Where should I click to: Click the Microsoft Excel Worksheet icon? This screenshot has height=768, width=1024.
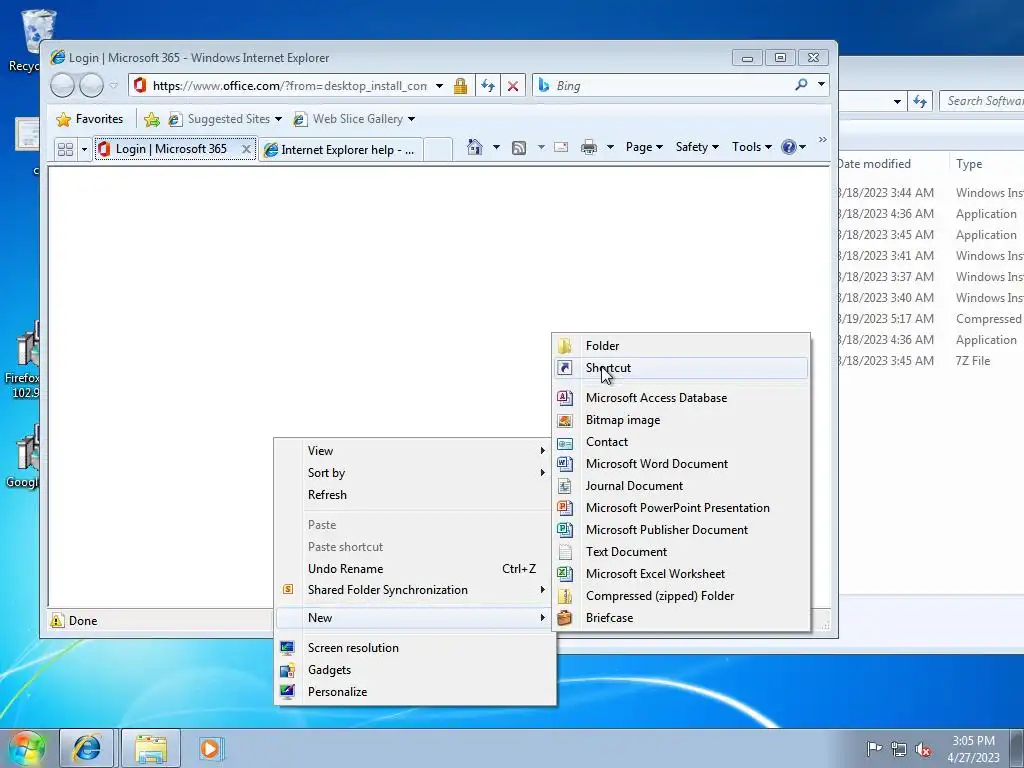(x=565, y=574)
